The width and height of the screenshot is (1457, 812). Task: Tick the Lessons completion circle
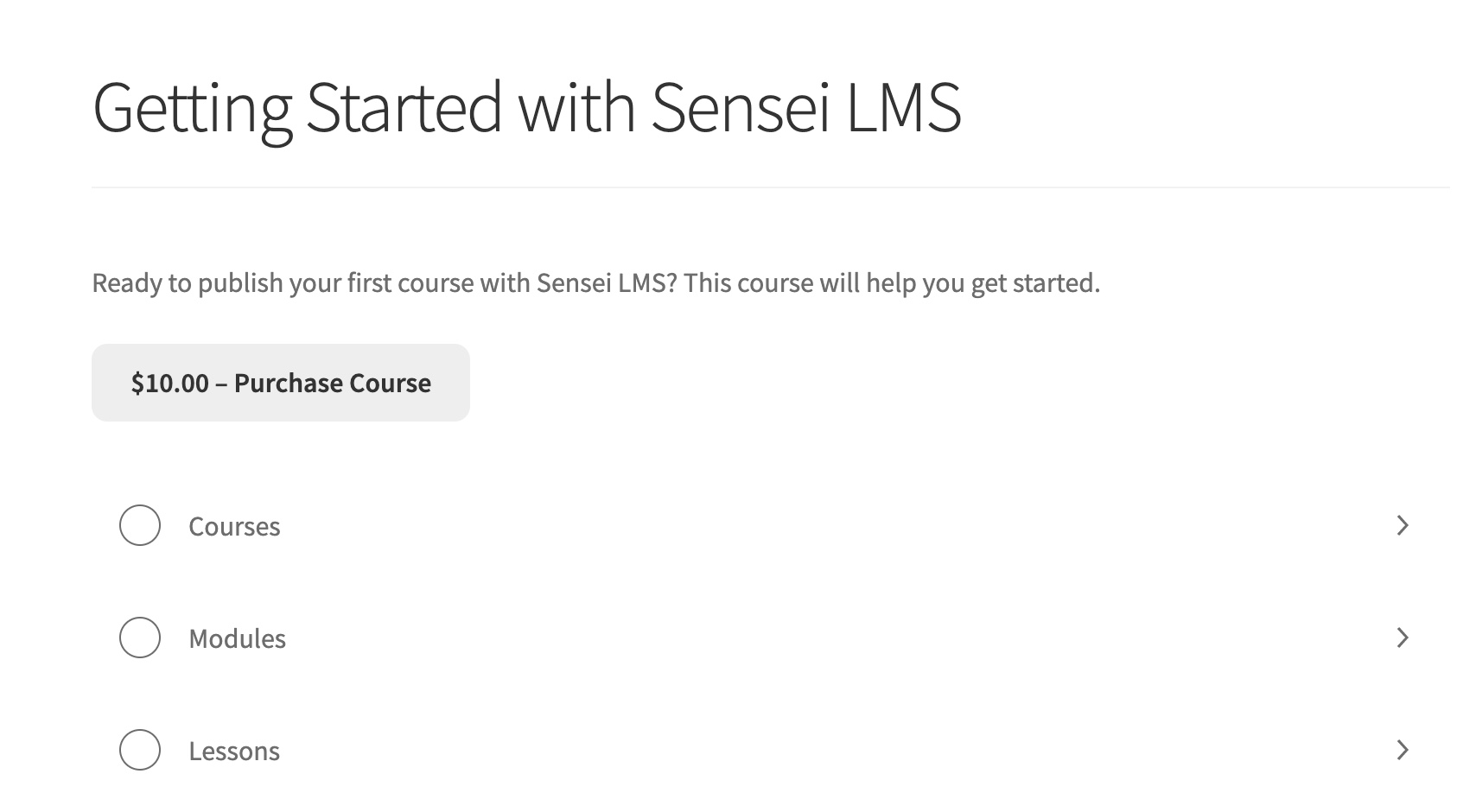pyautogui.click(x=139, y=751)
